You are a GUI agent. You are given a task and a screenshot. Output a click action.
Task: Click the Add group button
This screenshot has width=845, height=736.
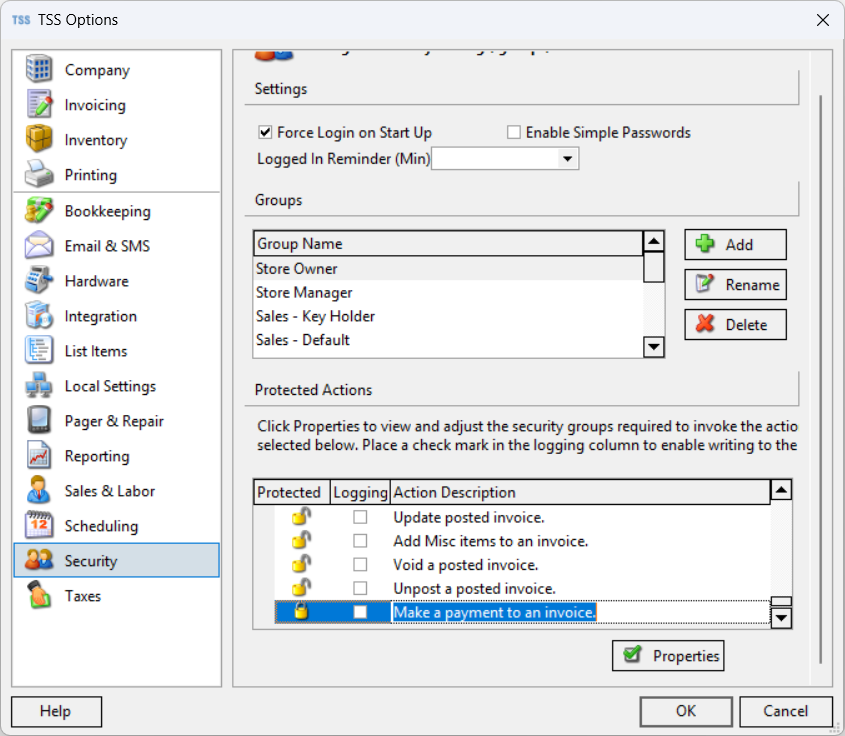click(x=735, y=245)
